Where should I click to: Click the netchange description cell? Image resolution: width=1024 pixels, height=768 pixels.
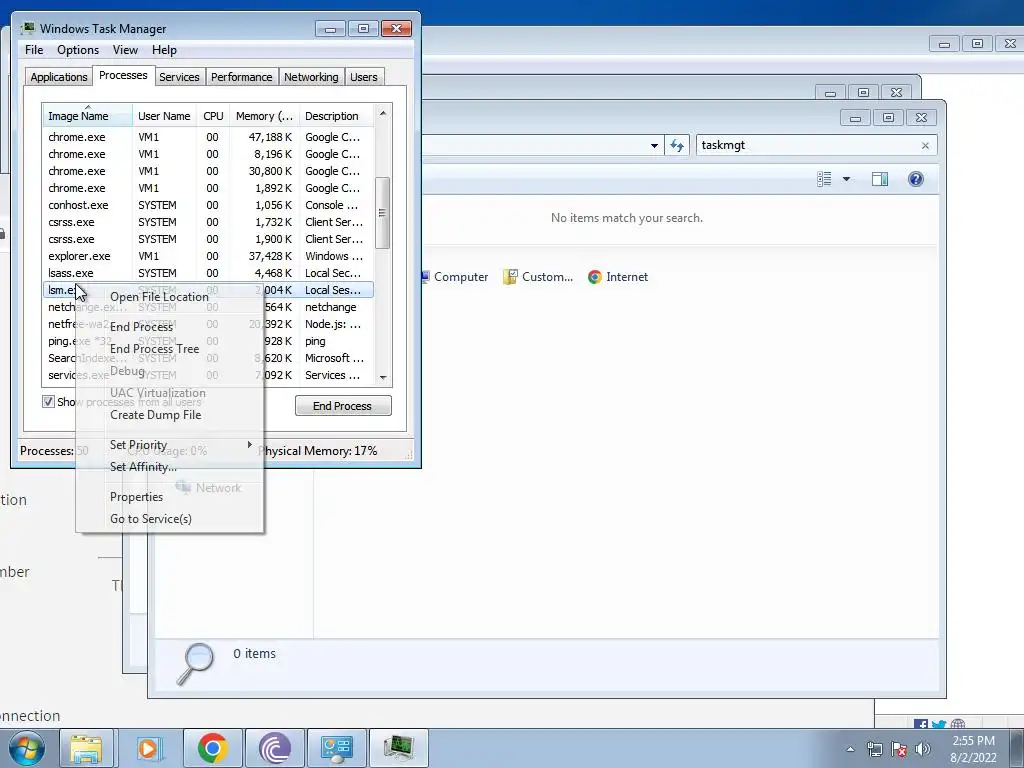tap(330, 307)
